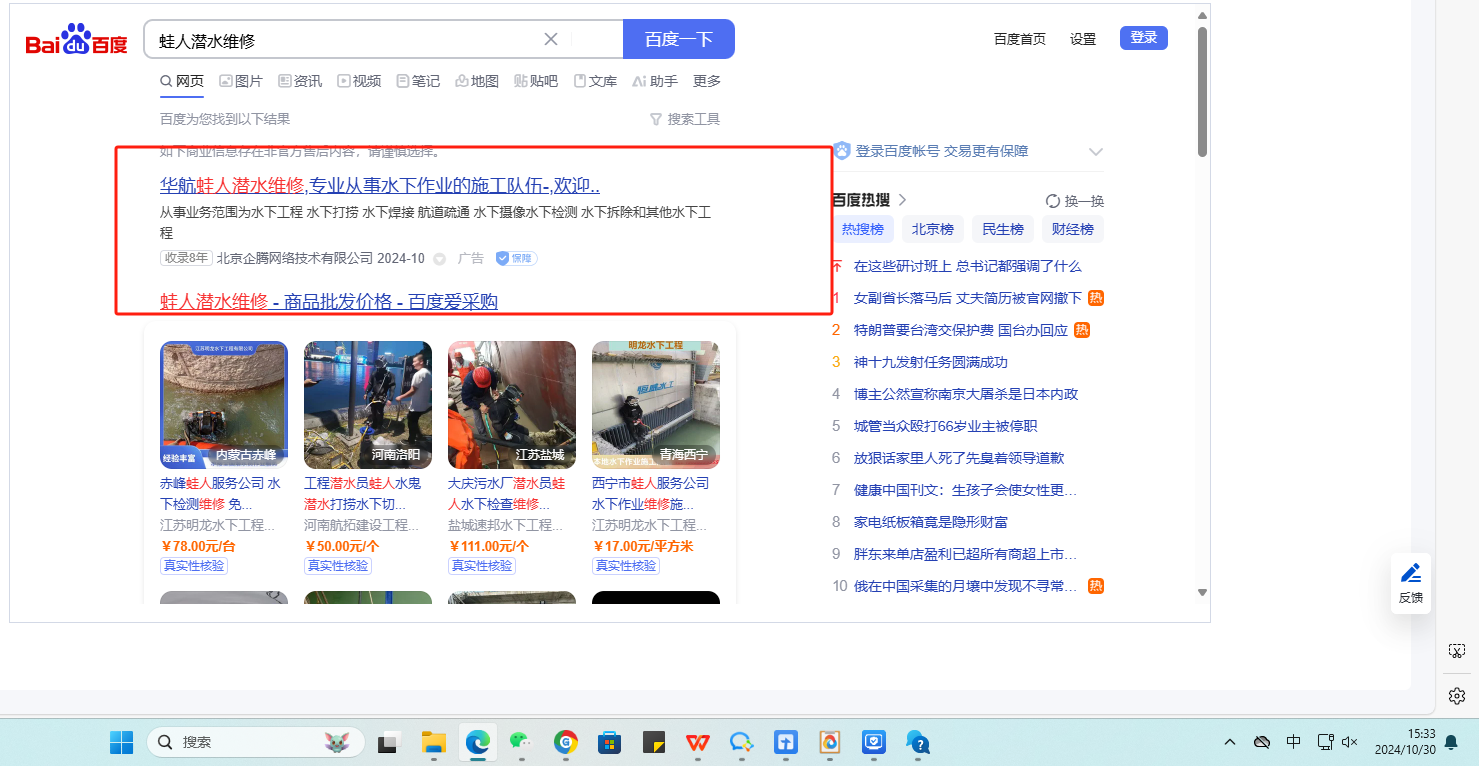Refresh hot list with 换一换
The width and height of the screenshot is (1479, 766).
(x=1075, y=200)
